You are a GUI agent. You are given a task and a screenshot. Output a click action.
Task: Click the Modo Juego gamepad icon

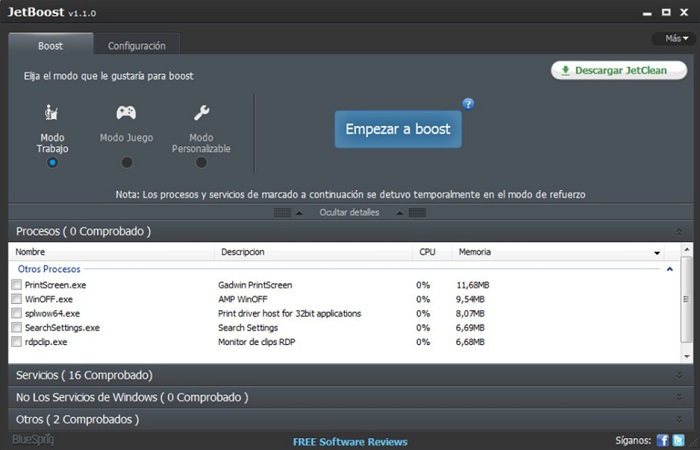126,112
